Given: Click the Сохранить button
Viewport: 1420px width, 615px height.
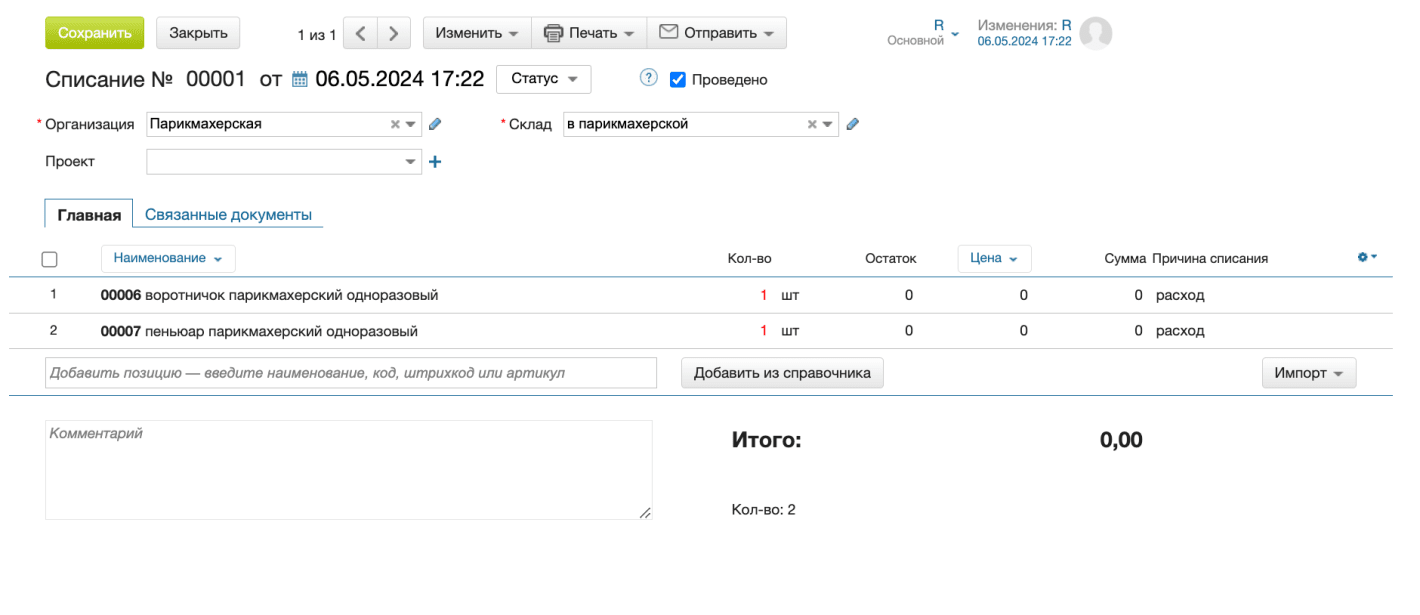Looking at the screenshot, I should pyautogui.click(x=94, y=32).
